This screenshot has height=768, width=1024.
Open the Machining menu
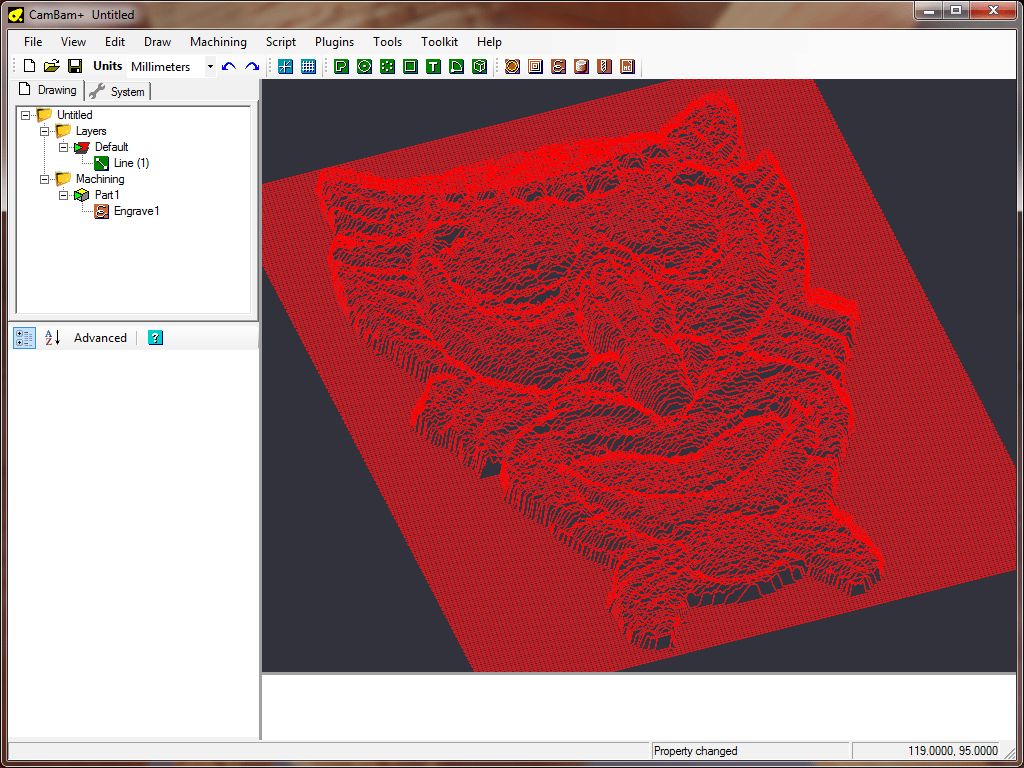(218, 42)
